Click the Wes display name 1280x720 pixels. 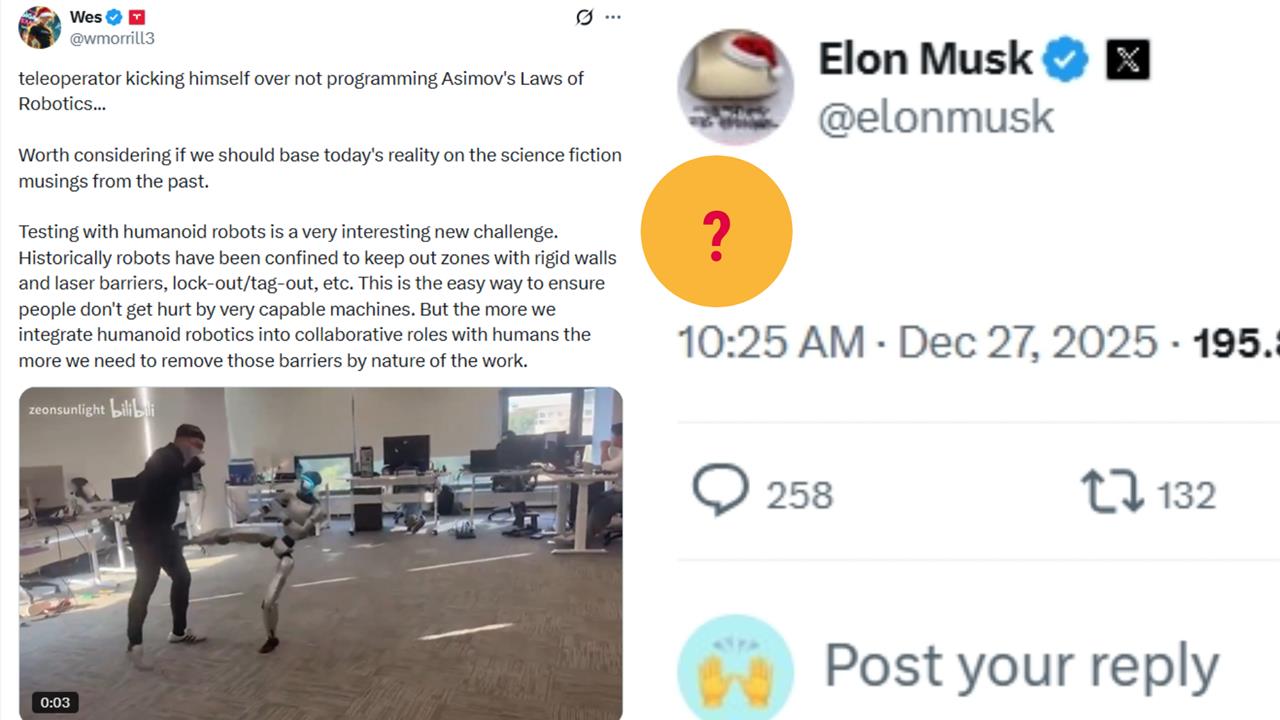coord(85,17)
